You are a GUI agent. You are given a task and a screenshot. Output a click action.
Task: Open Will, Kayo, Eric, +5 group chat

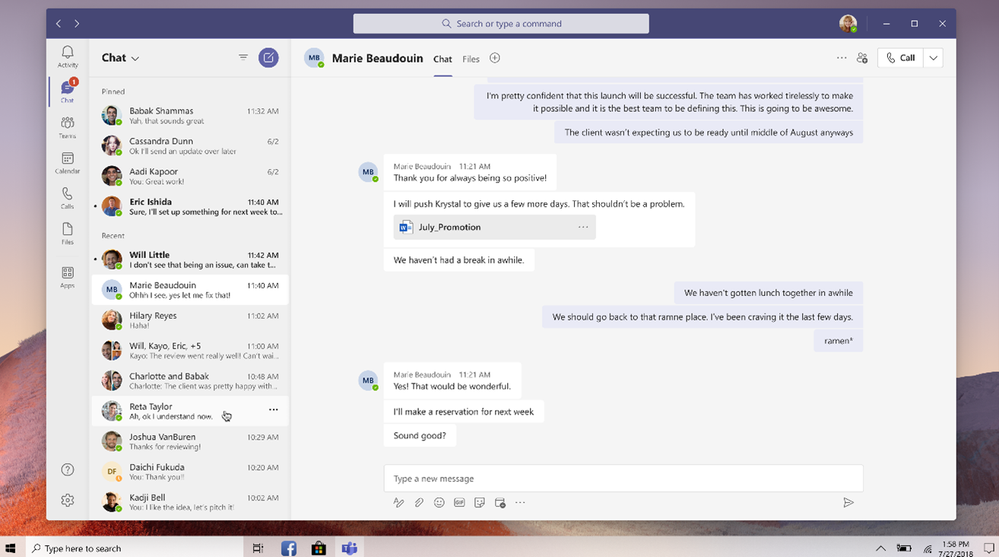pos(190,351)
